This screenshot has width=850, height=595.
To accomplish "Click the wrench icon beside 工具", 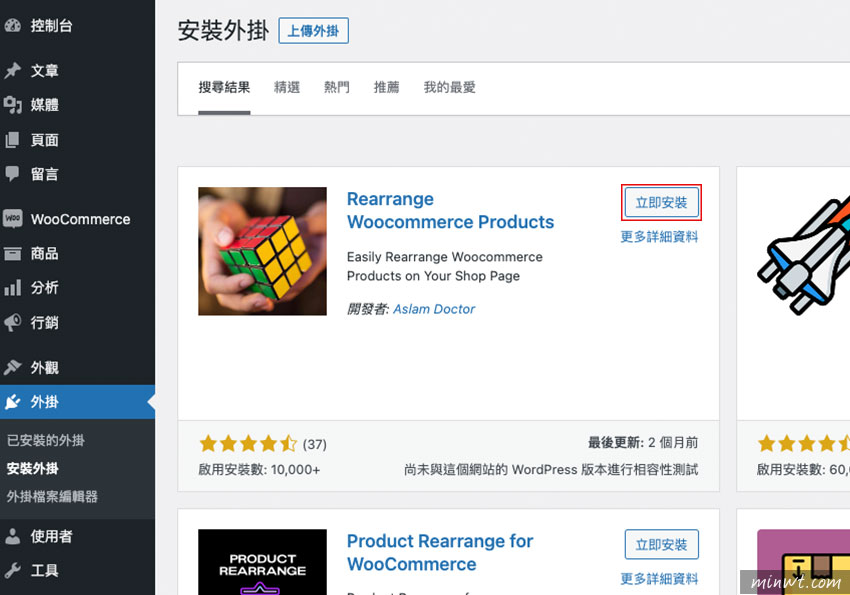I will (12, 570).
